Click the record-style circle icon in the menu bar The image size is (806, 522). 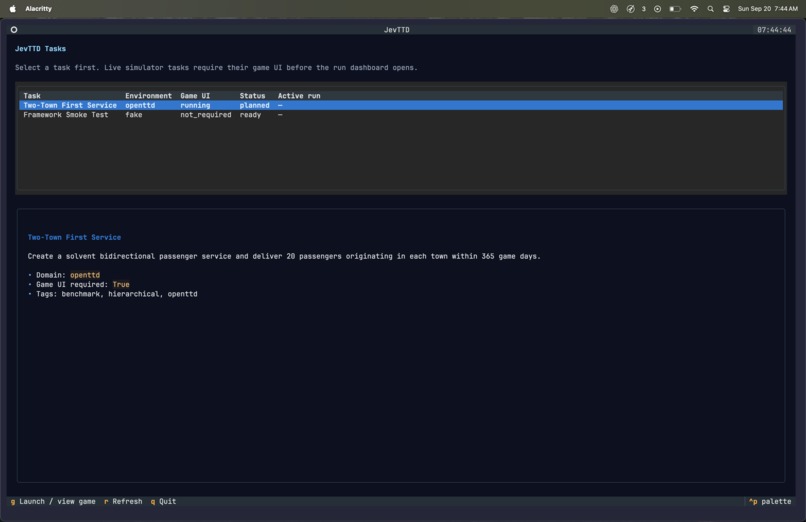(657, 9)
